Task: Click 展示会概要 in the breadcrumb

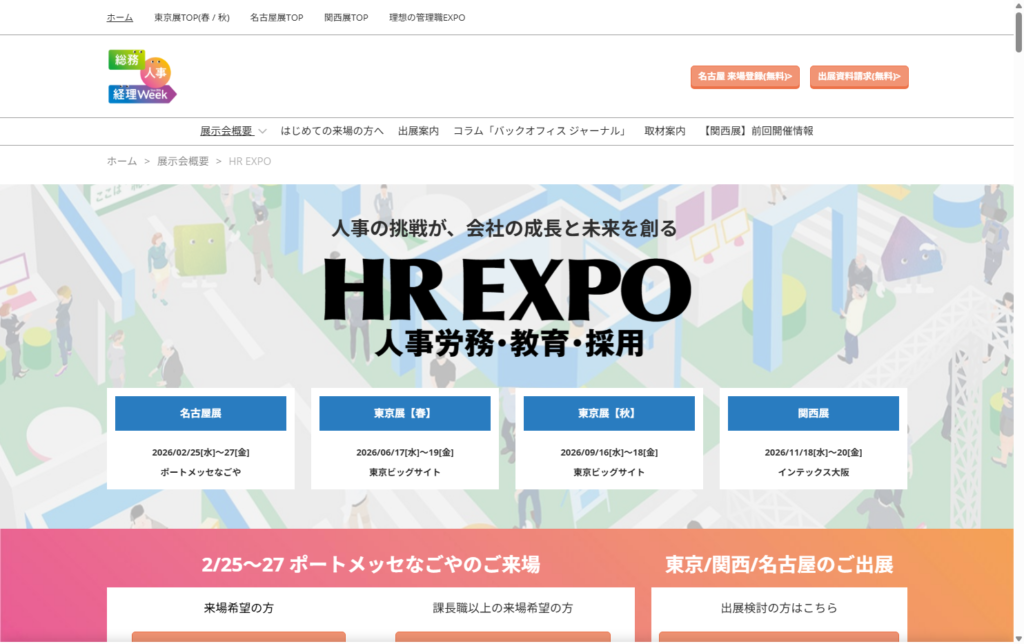Action: click(183, 161)
